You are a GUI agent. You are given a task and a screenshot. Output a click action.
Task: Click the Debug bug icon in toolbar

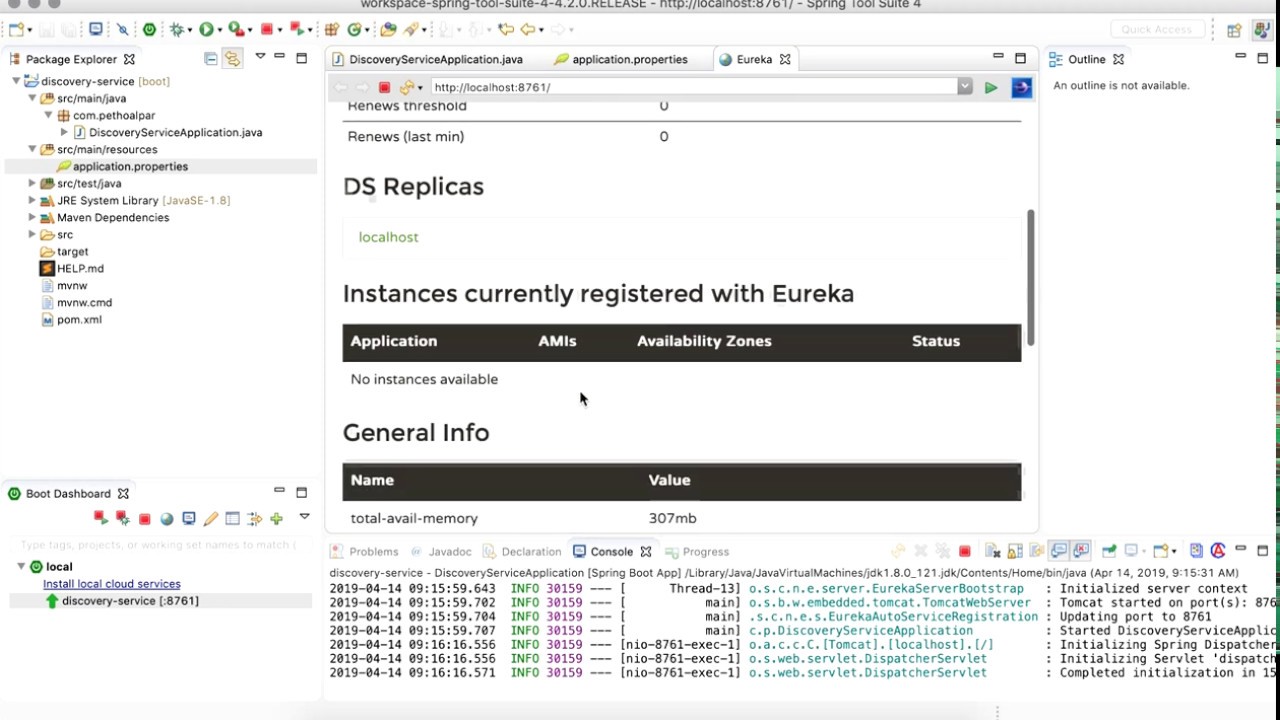tap(177, 30)
